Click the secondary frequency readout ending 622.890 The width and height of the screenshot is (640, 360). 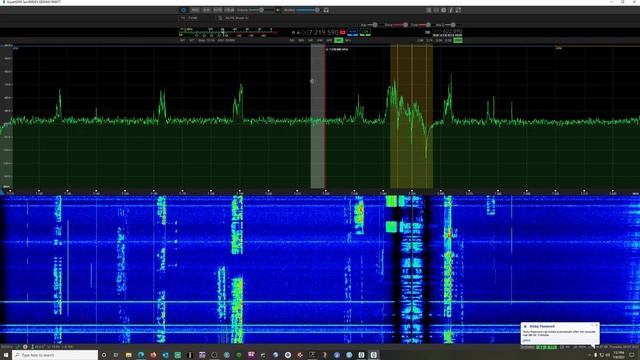pos(447,31)
